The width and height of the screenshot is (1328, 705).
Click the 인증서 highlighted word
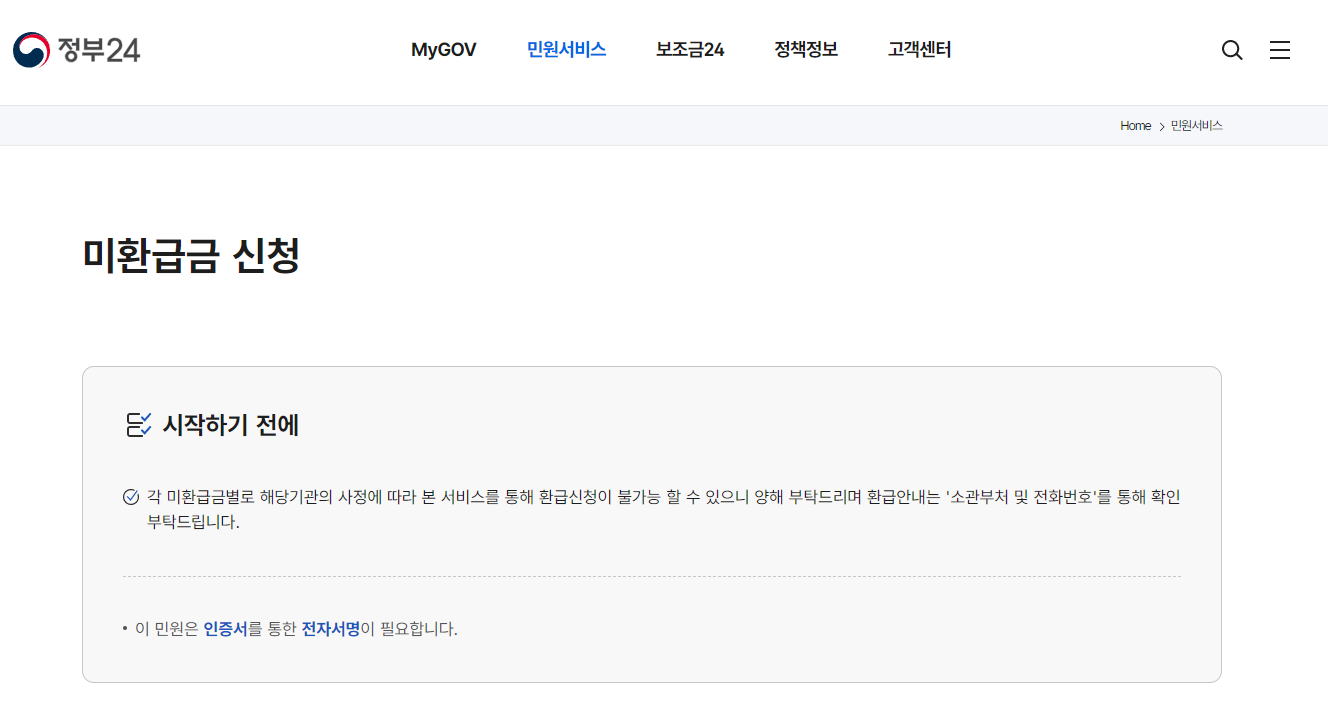225,629
